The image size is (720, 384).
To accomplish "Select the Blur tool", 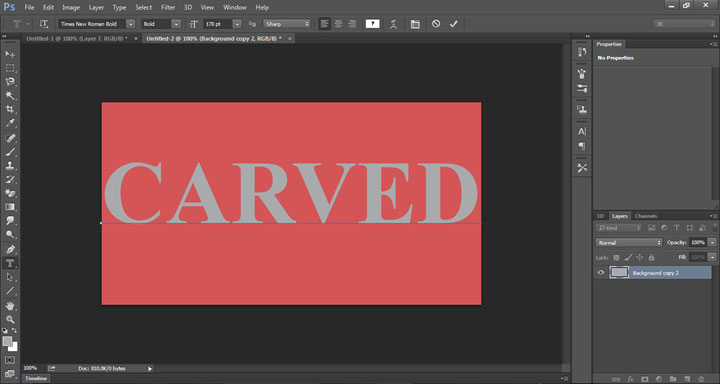I will [x=10, y=220].
